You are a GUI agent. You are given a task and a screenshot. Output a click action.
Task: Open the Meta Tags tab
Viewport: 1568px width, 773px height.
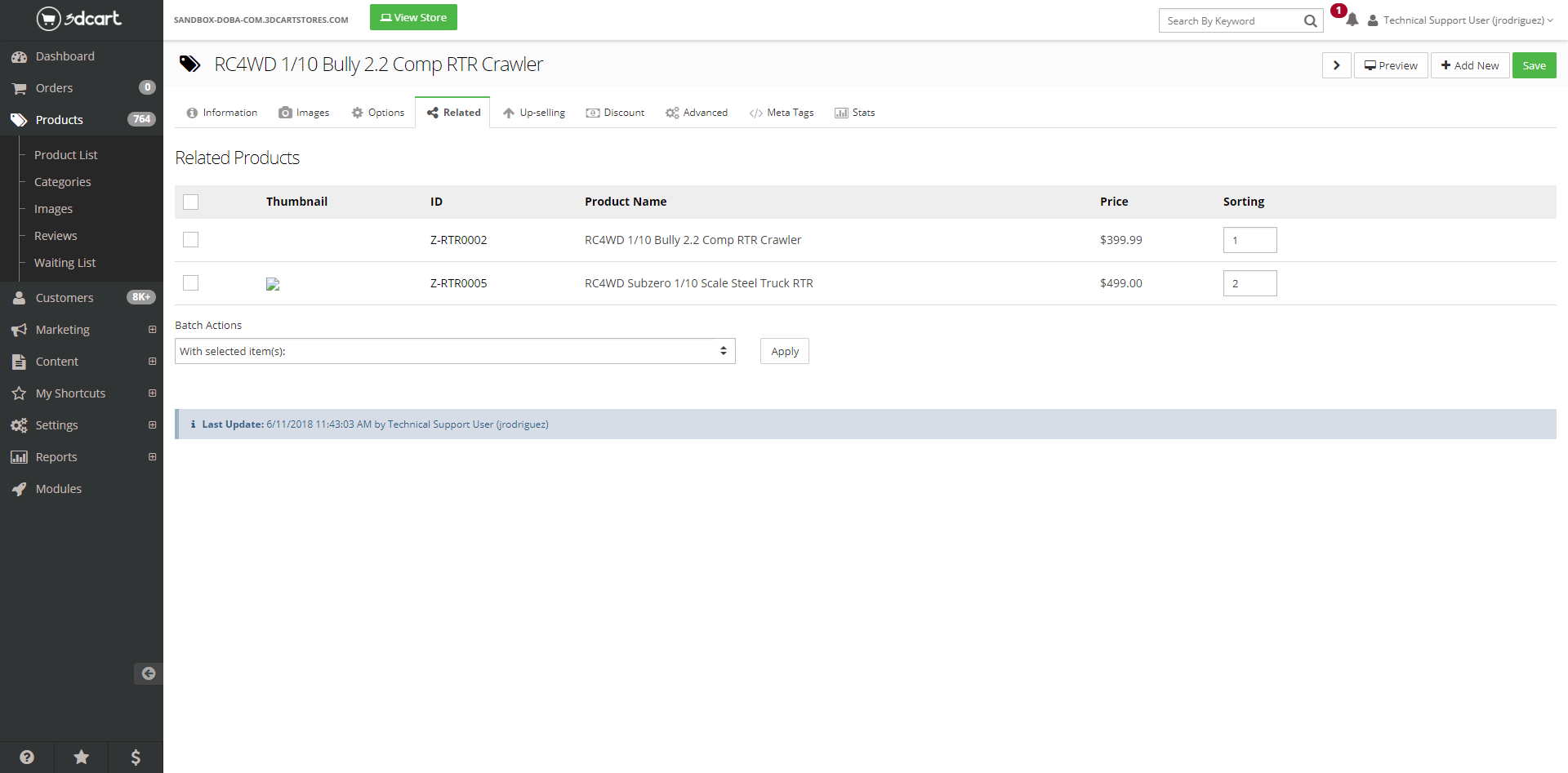(x=782, y=113)
